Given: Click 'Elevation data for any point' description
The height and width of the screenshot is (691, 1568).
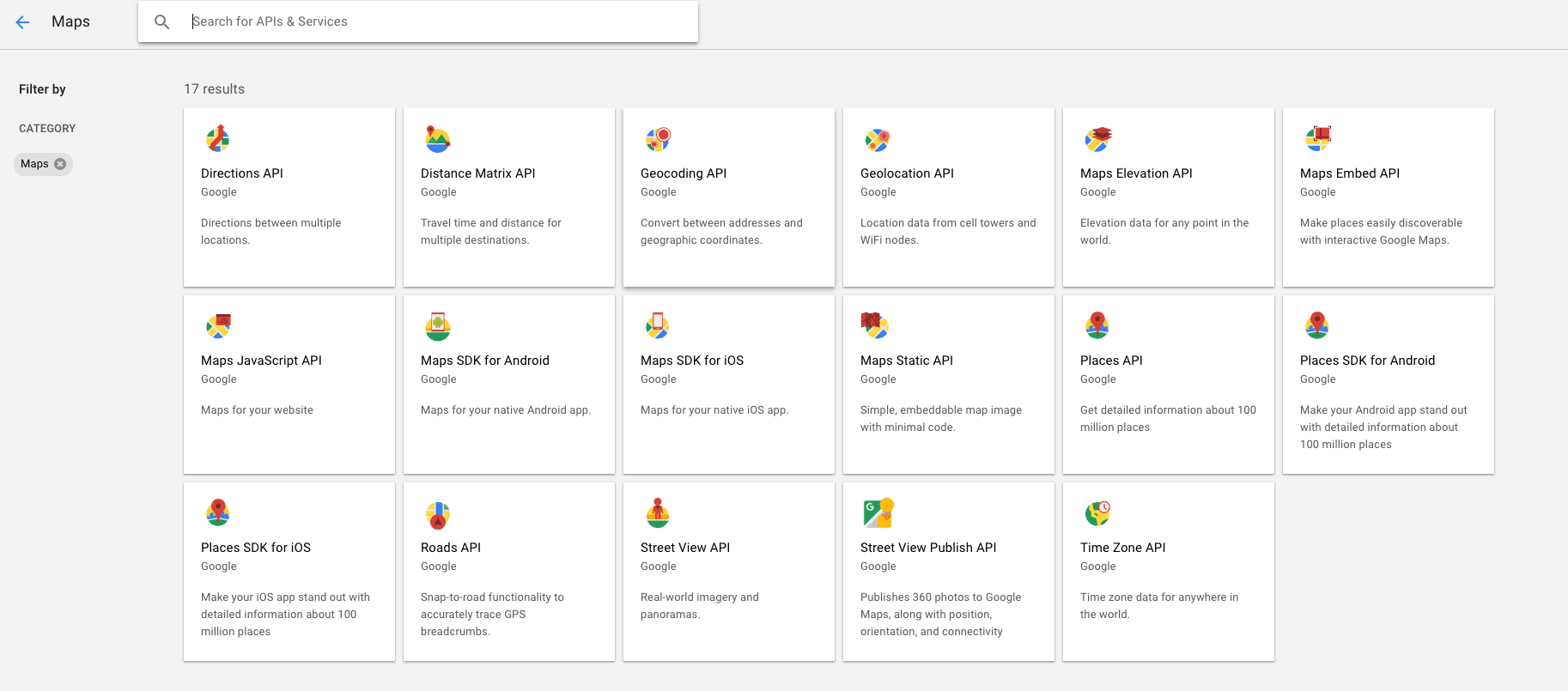Looking at the screenshot, I should [x=1164, y=232].
